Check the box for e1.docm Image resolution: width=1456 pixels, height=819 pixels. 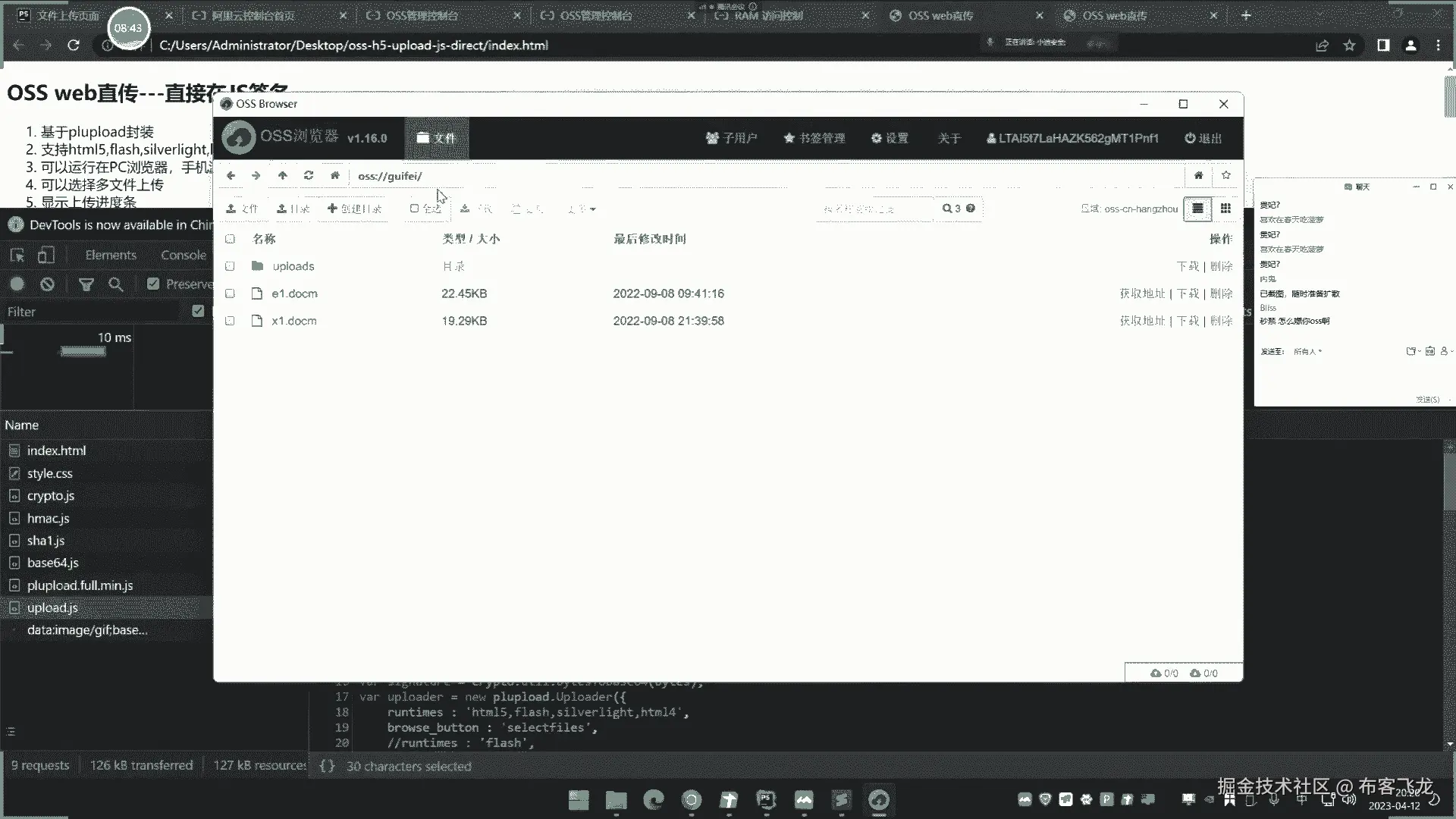230,293
